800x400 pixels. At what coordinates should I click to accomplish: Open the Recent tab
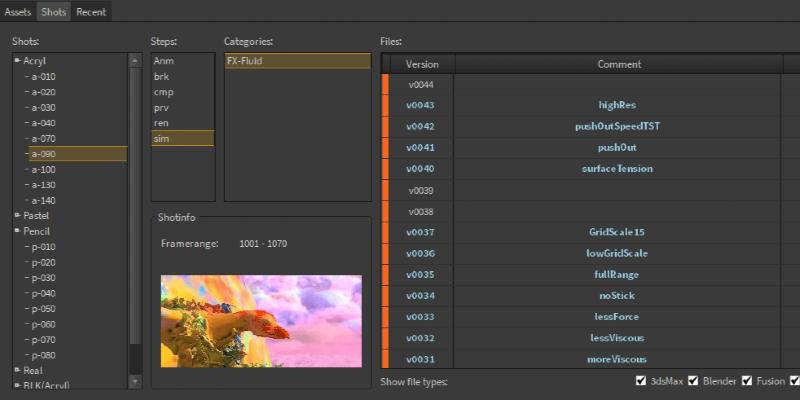click(x=91, y=12)
